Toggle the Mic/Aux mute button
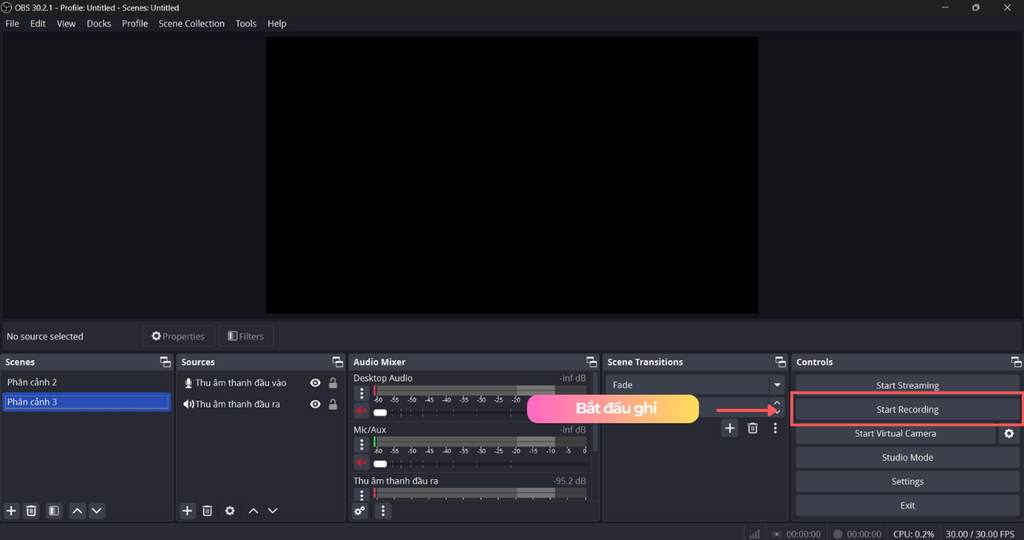This screenshot has height=540, width=1024. tap(362, 462)
